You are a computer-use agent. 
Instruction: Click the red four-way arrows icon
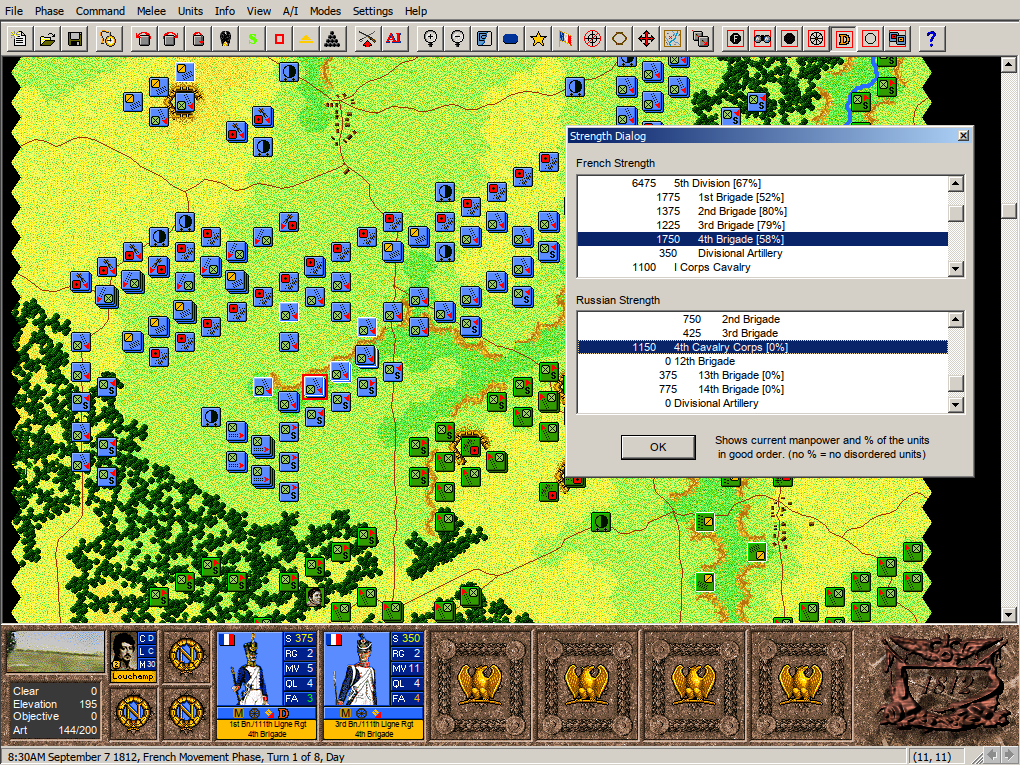[x=646, y=39]
